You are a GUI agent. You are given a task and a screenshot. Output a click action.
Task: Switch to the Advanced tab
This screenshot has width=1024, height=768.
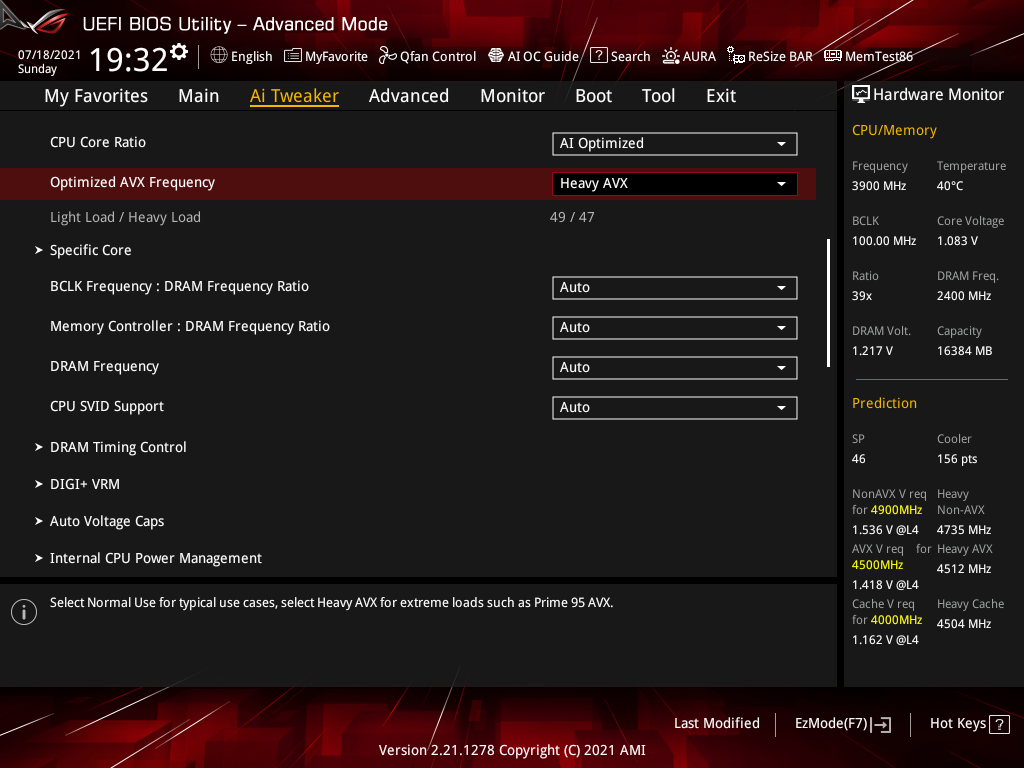[x=409, y=95]
